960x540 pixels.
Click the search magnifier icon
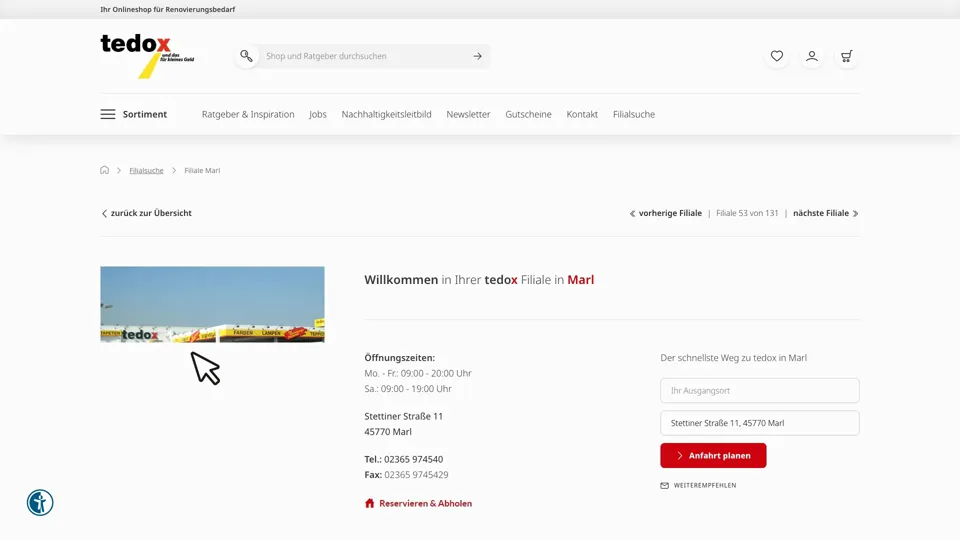(x=246, y=56)
